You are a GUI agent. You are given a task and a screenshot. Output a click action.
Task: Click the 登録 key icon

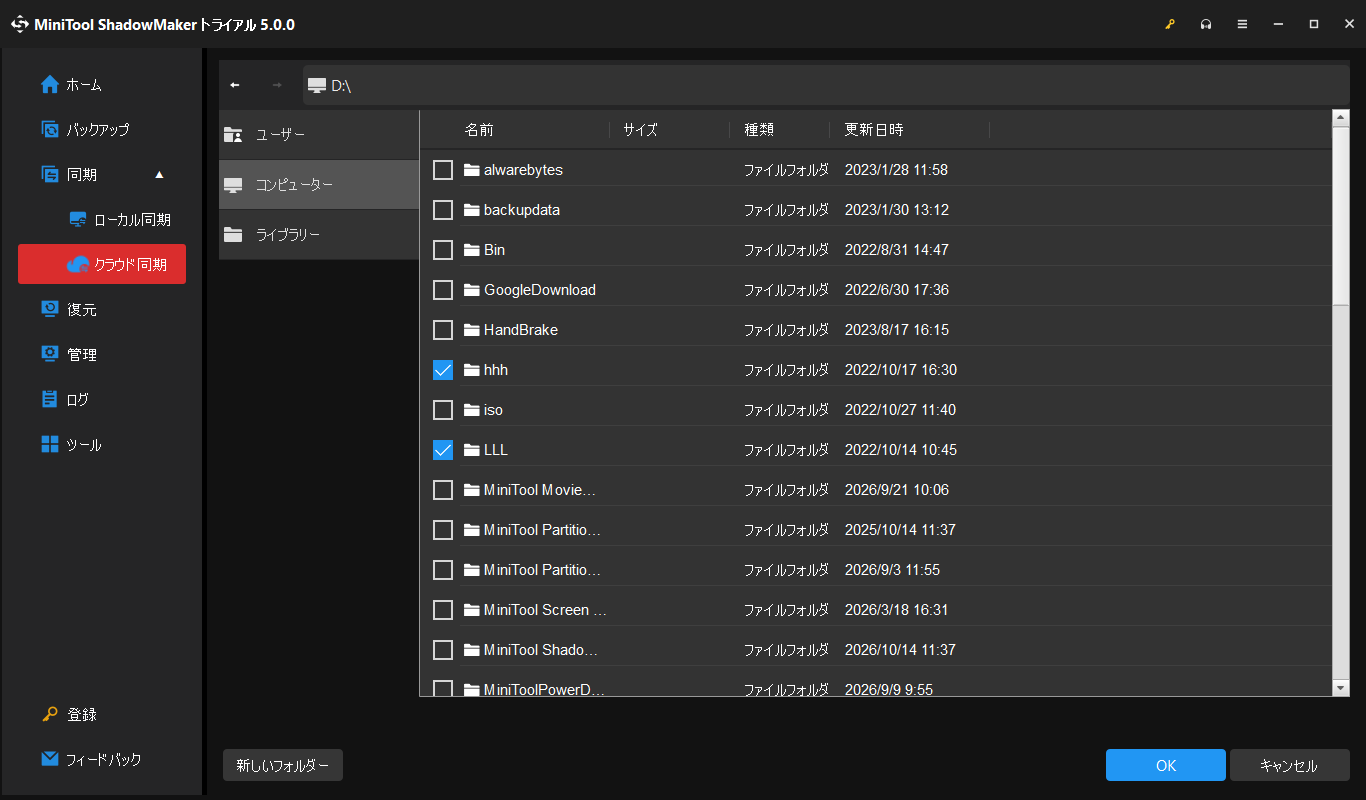[50, 714]
